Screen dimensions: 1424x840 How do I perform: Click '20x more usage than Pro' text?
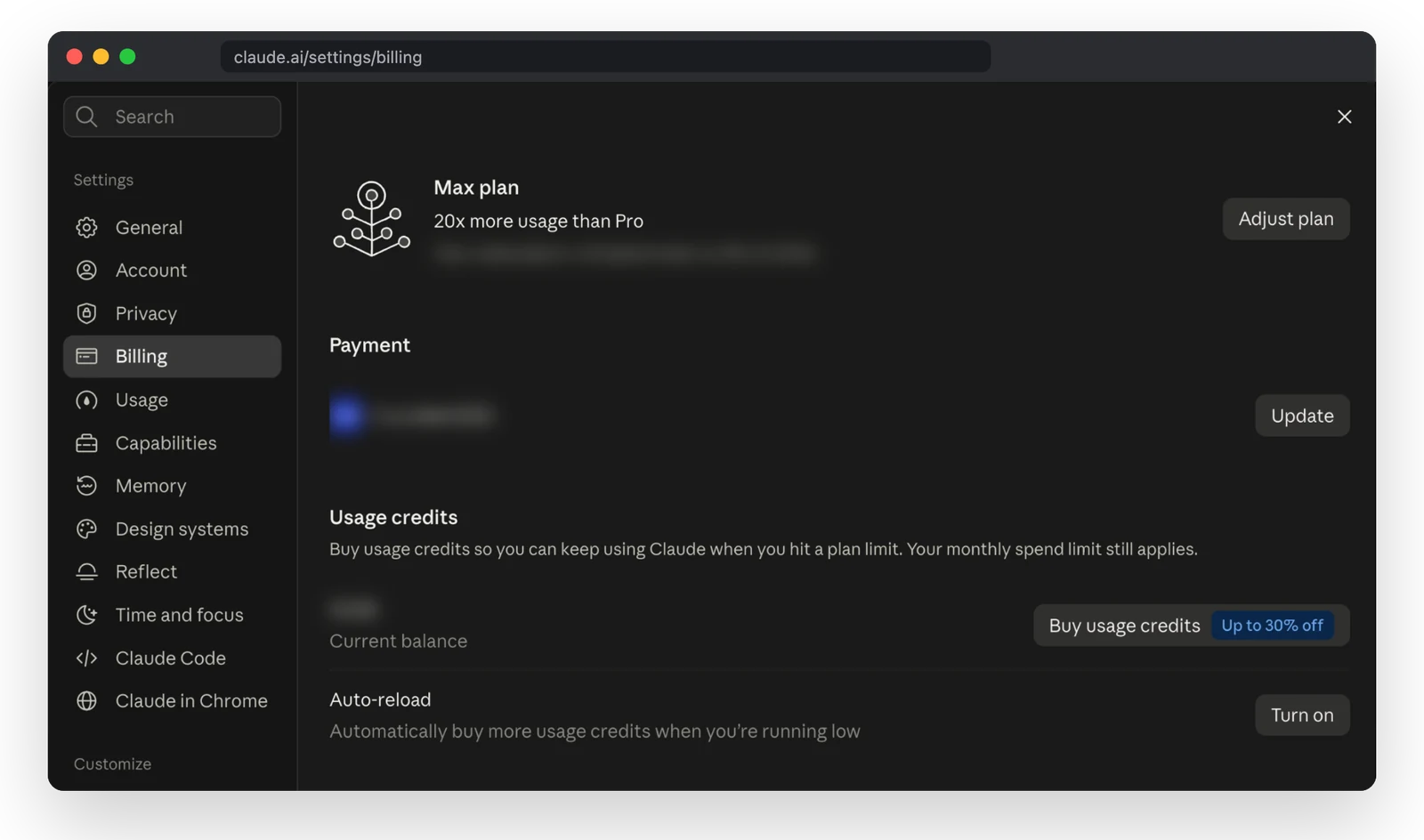(x=538, y=222)
